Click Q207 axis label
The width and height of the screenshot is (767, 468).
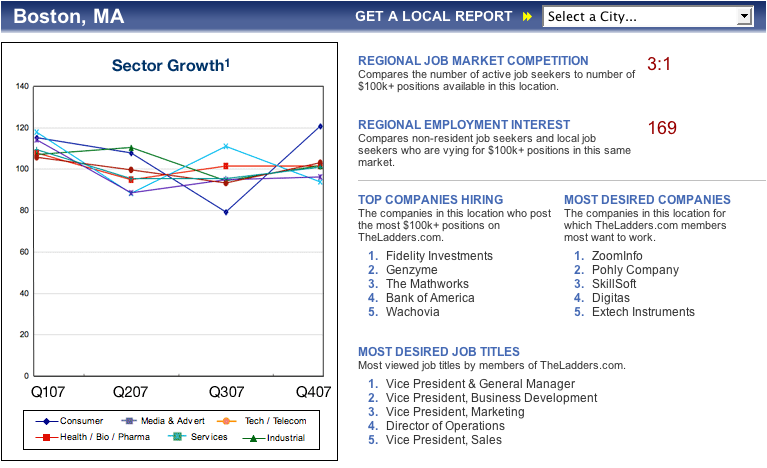pos(131,392)
